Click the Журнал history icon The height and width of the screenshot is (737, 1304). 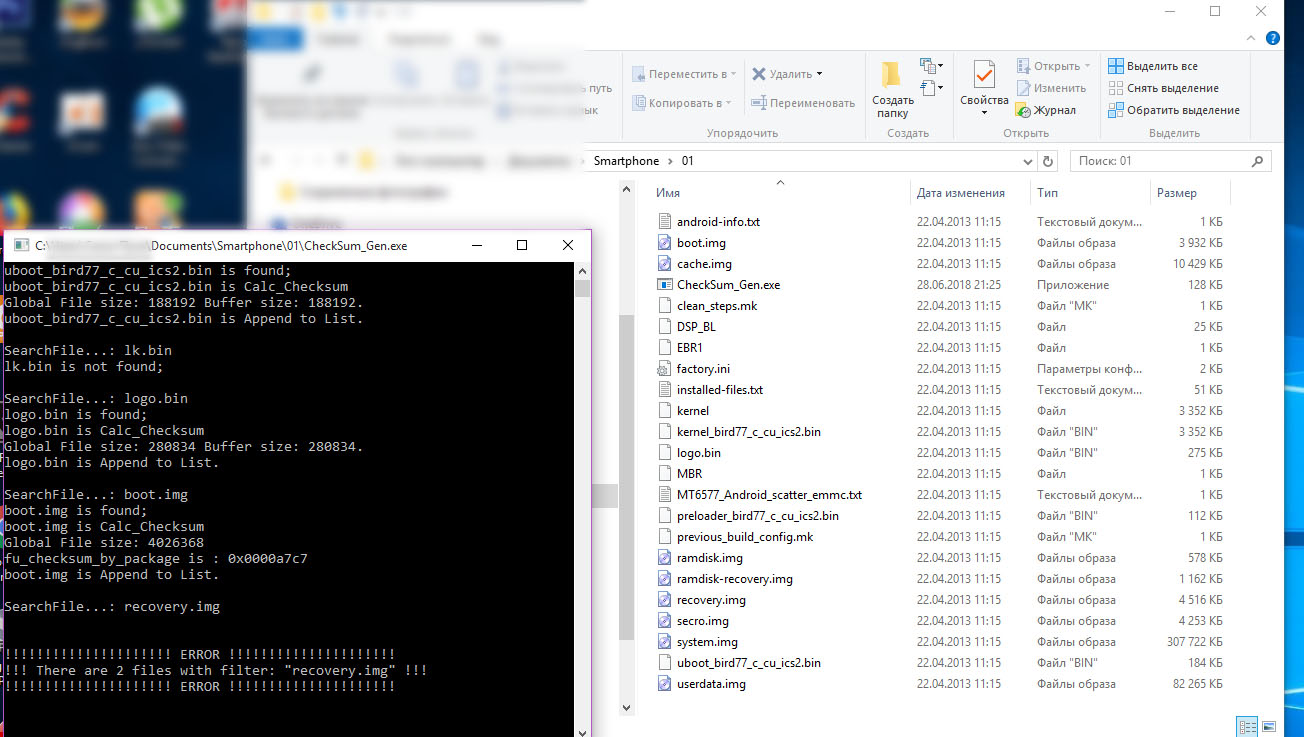click(x=1023, y=110)
